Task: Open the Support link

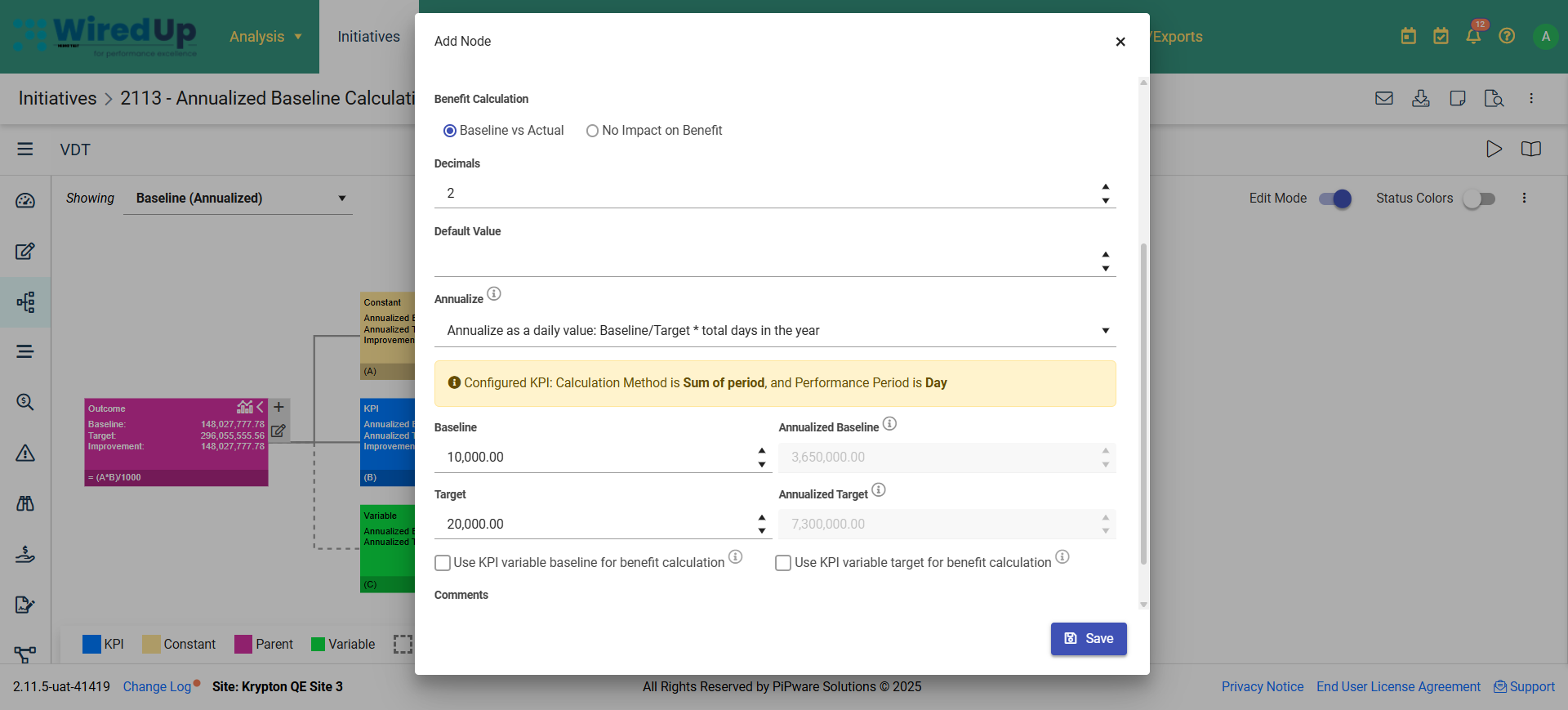Action: pos(1525,687)
